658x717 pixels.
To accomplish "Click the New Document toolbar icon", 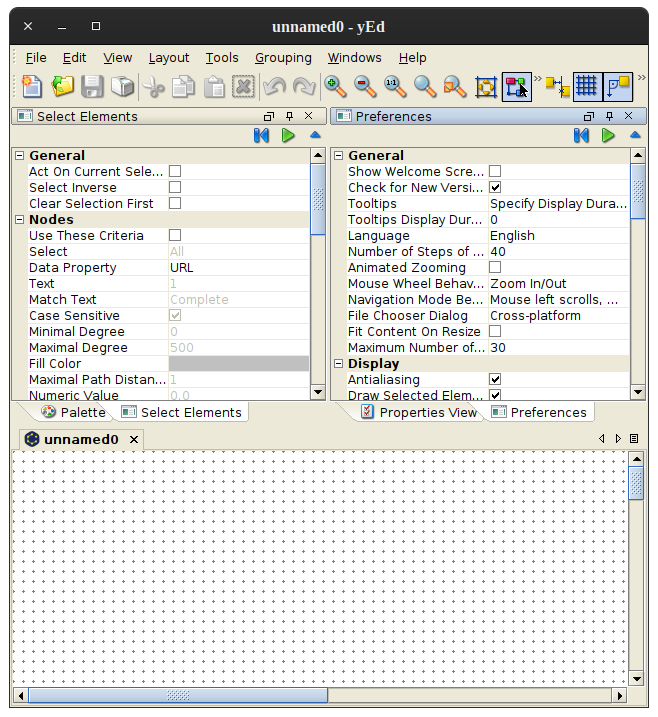I will pyautogui.click(x=32, y=86).
